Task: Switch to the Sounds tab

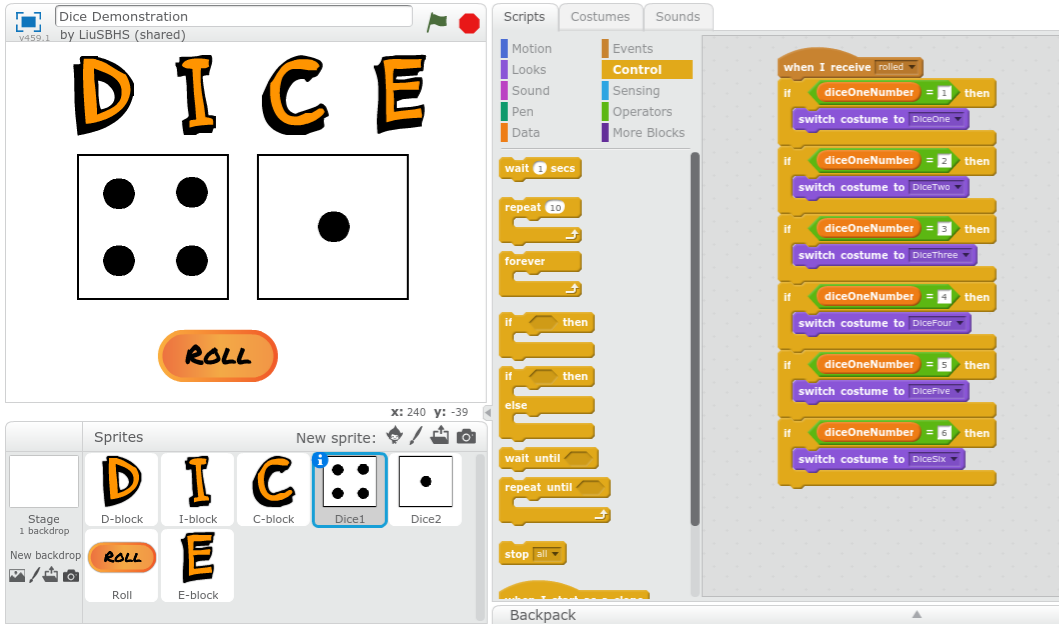Action: coord(678,17)
